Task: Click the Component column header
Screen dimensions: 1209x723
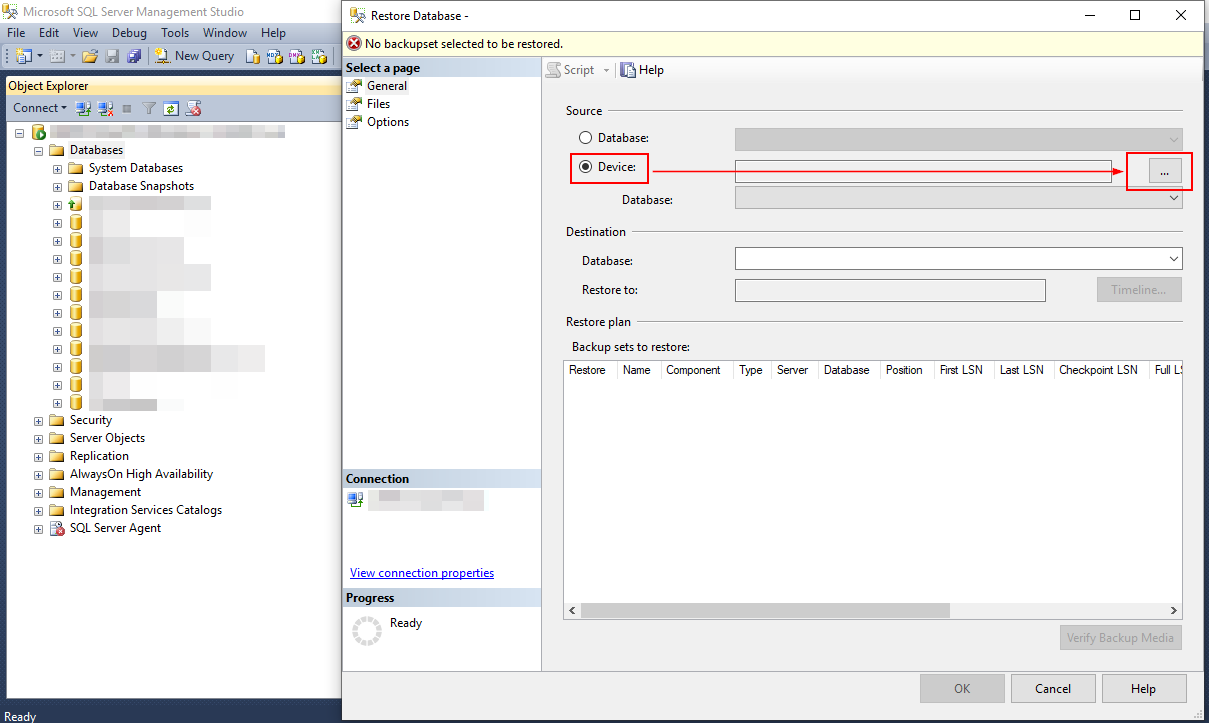Action: [694, 370]
